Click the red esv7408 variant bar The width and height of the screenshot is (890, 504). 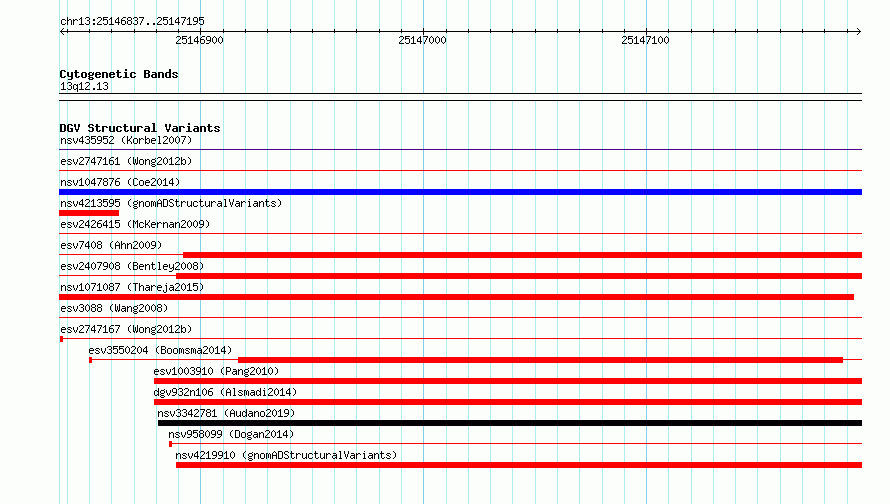522,255
